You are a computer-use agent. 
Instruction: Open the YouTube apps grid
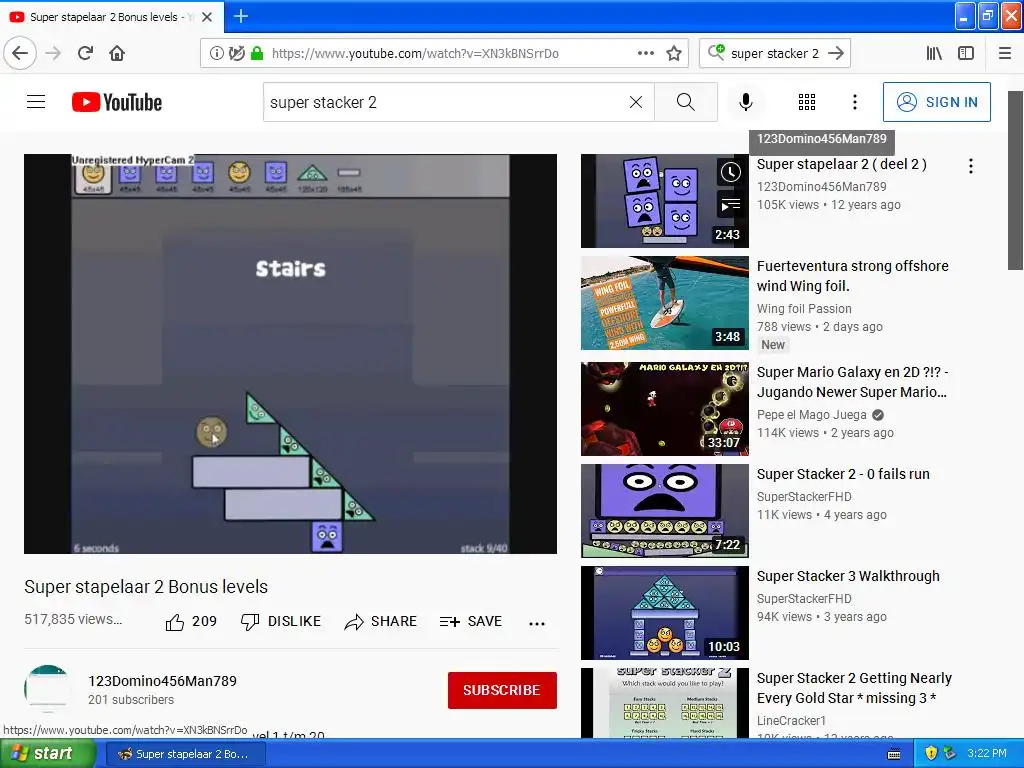click(807, 102)
